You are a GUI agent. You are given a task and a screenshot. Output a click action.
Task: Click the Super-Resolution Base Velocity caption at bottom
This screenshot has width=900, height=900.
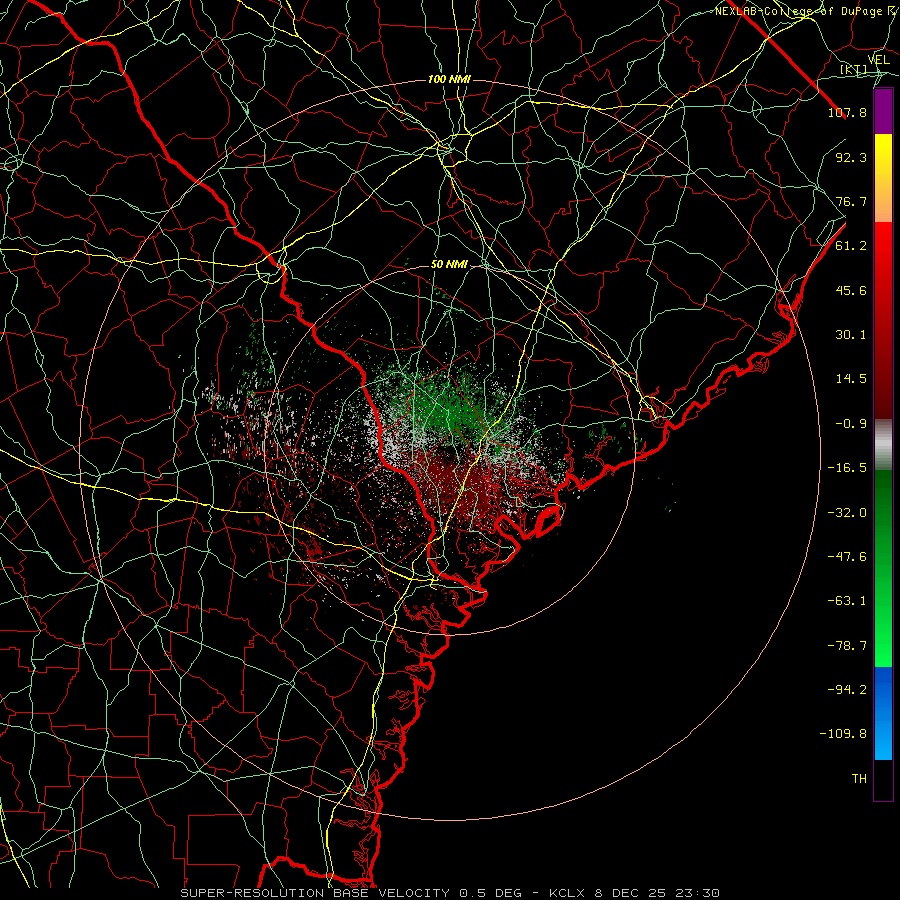[449, 893]
